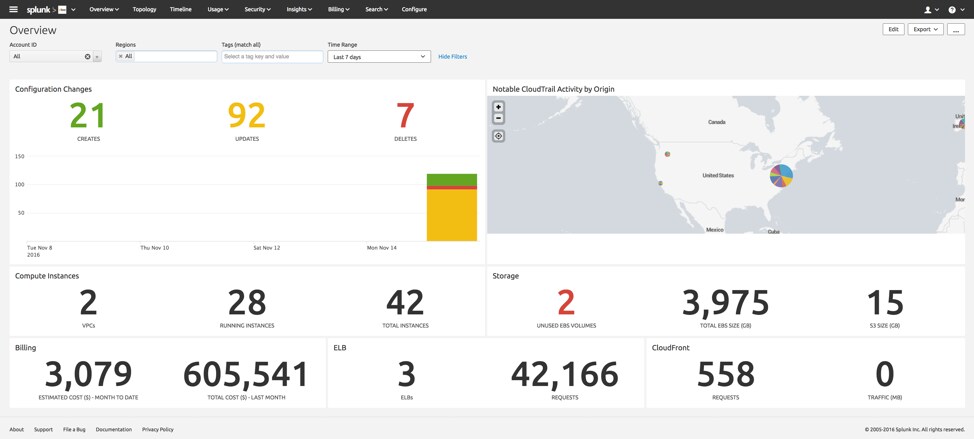The width and height of the screenshot is (974, 439).
Task: Open the Configure page
Action: 414,9
